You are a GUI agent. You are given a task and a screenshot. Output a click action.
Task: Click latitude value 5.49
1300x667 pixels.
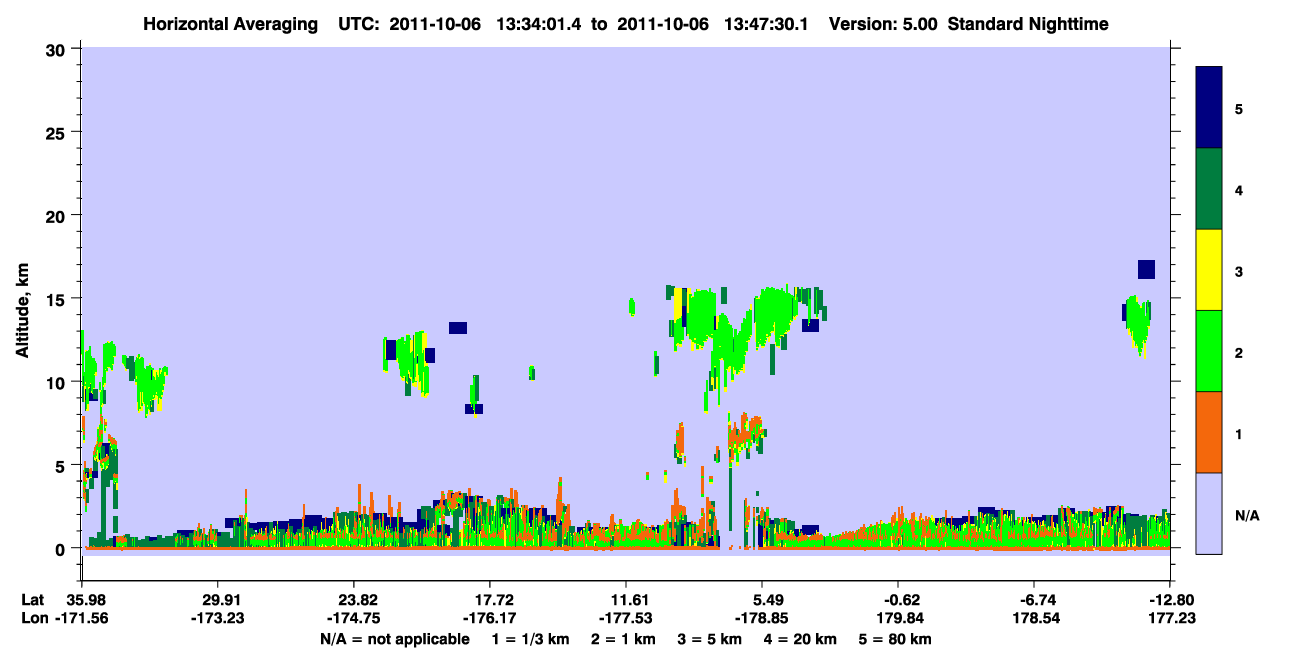tap(762, 600)
